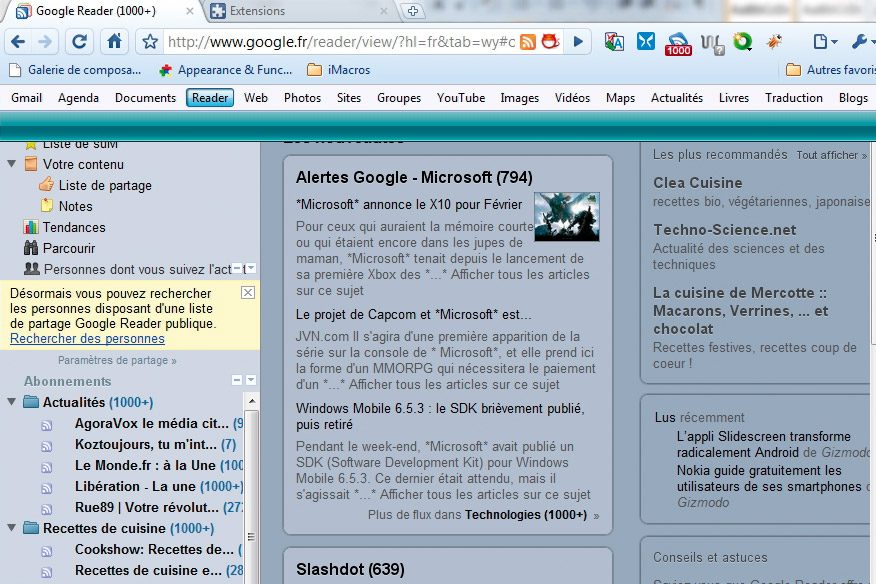876x584 pixels.
Task: Open Agenda in the Google bar
Action: tap(78, 98)
